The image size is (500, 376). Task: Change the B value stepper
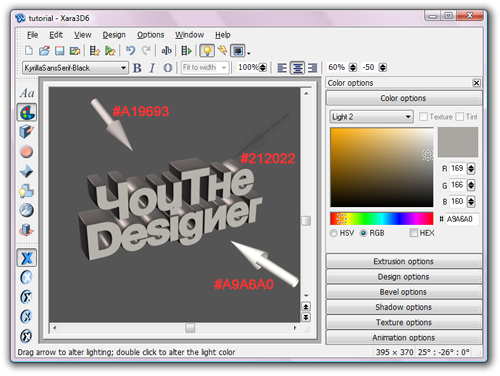click(471, 201)
